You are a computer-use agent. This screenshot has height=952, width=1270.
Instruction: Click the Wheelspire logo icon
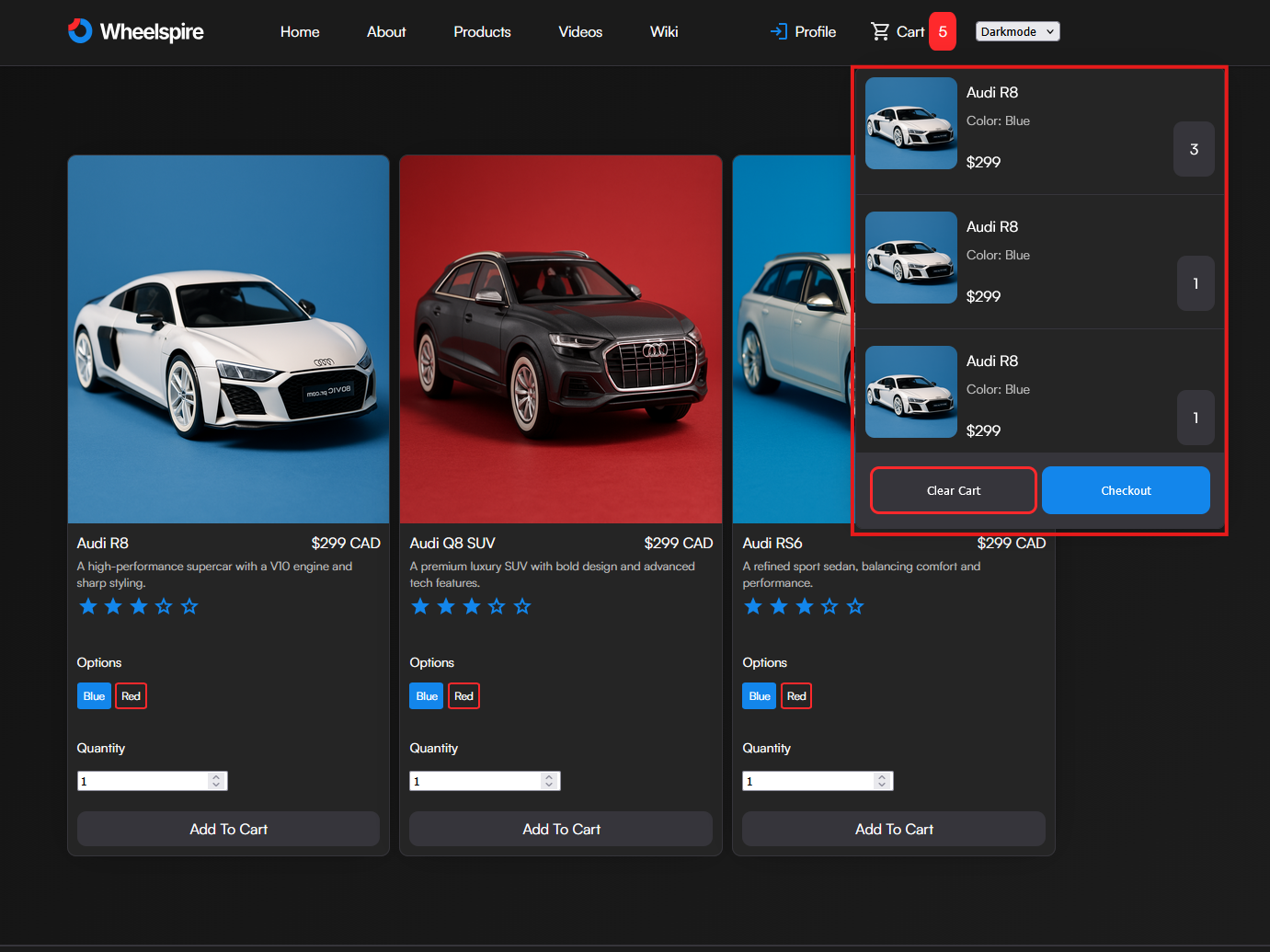point(80,30)
